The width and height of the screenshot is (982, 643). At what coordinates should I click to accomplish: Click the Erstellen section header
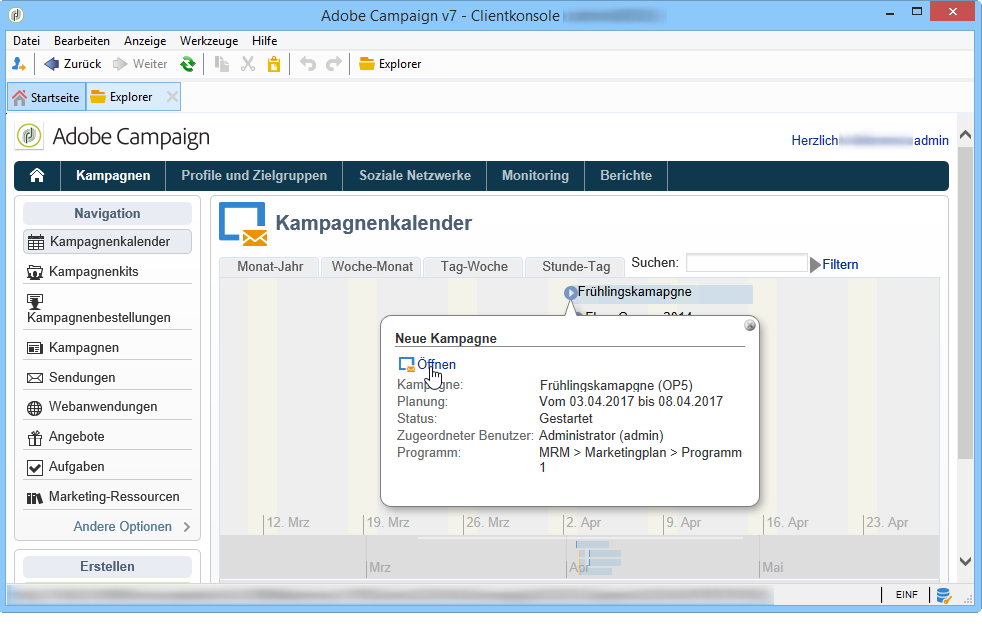click(107, 567)
